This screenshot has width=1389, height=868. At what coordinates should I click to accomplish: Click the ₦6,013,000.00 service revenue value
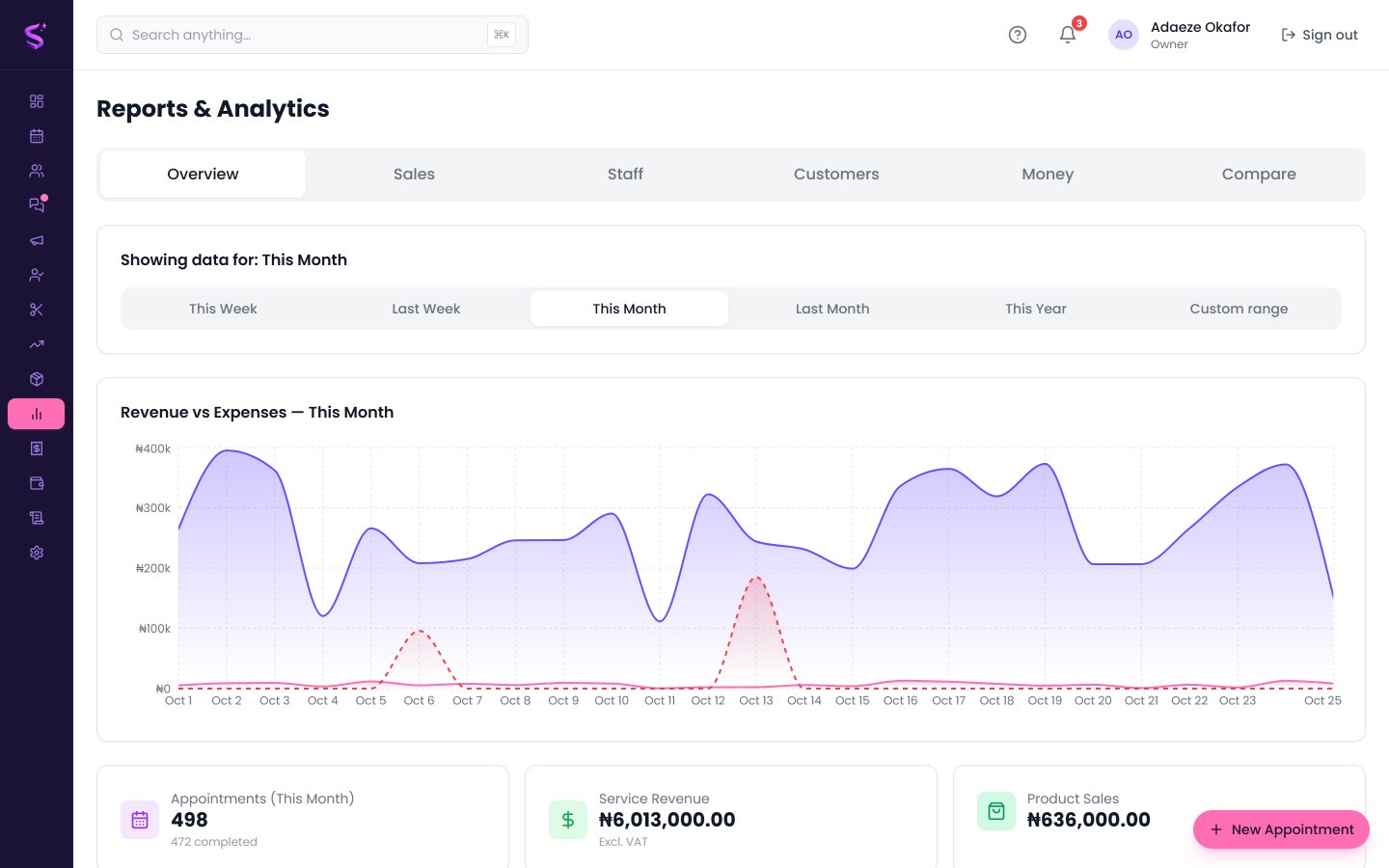(667, 820)
